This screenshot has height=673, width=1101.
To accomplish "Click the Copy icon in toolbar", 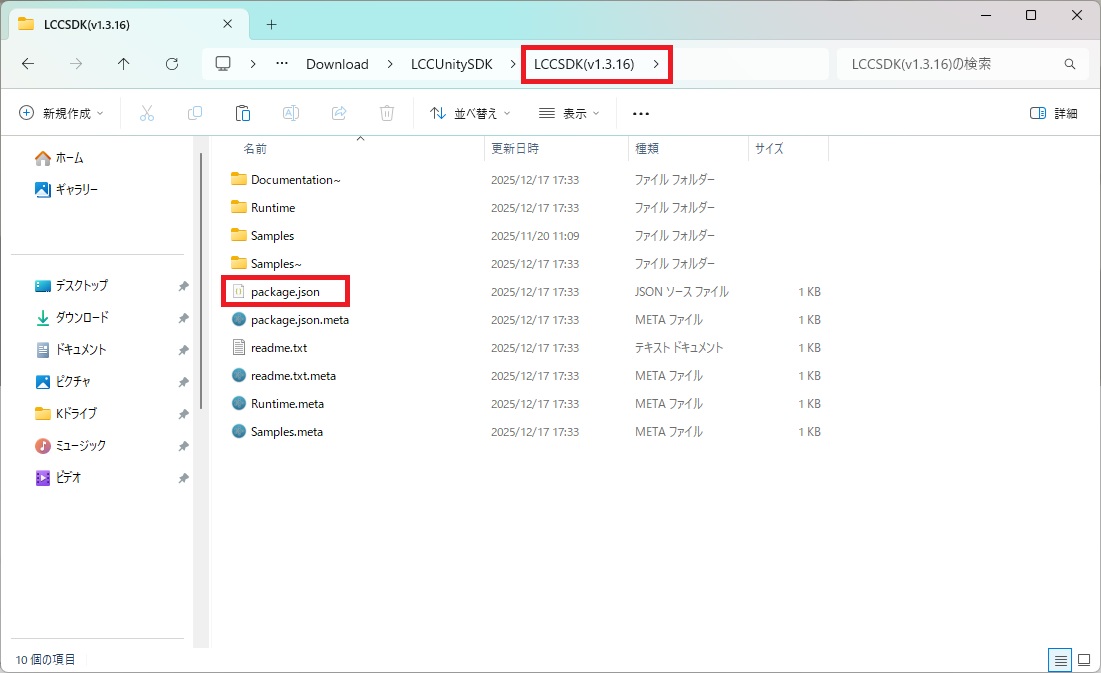I will point(195,113).
